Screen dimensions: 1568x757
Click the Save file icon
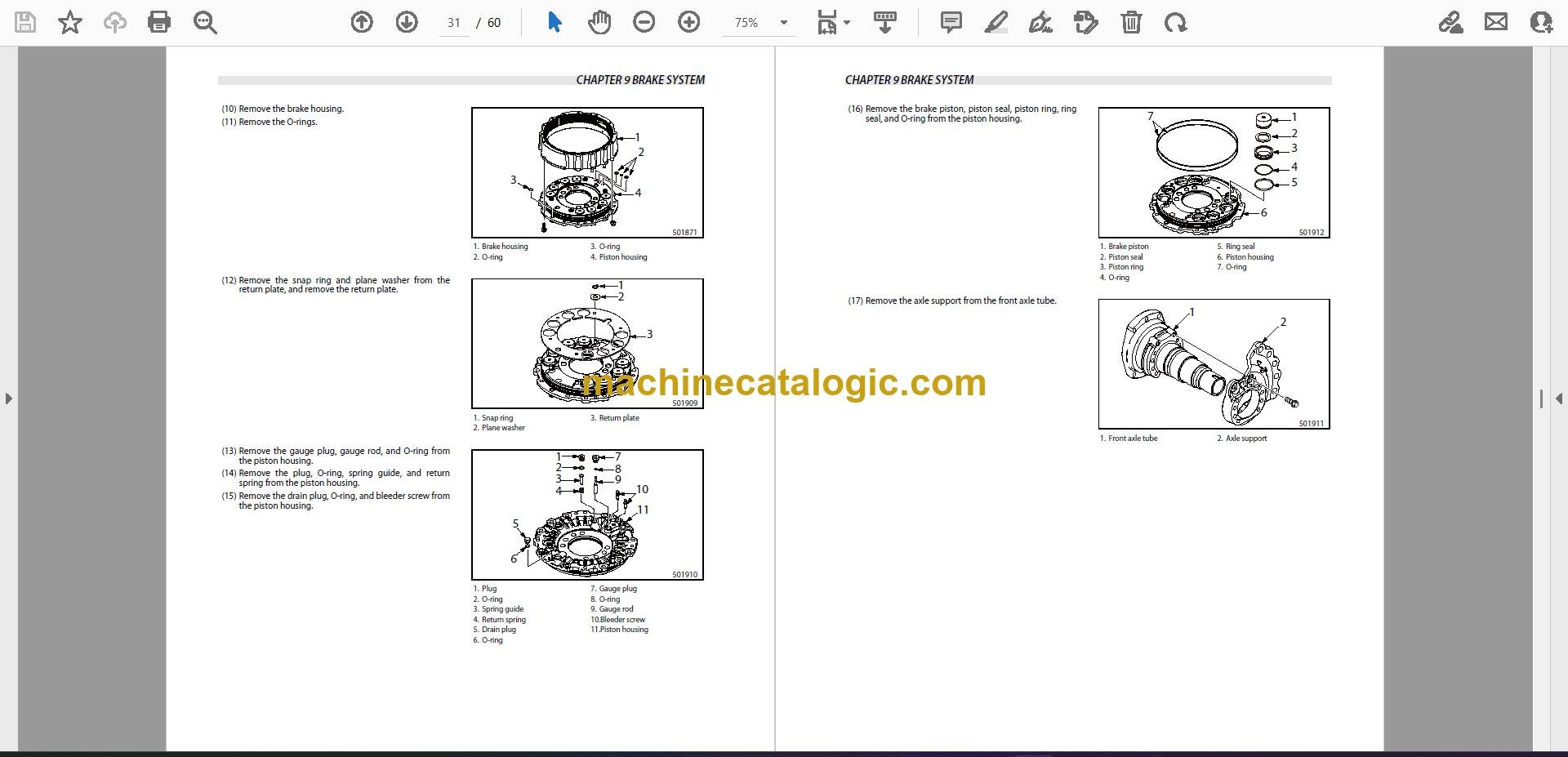pyautogui.click(x=26, y=23)
